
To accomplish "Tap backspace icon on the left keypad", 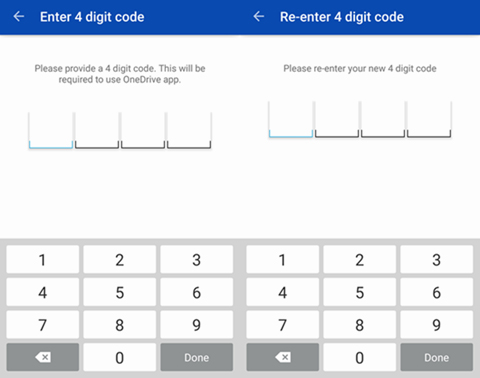I will point(43,357).
